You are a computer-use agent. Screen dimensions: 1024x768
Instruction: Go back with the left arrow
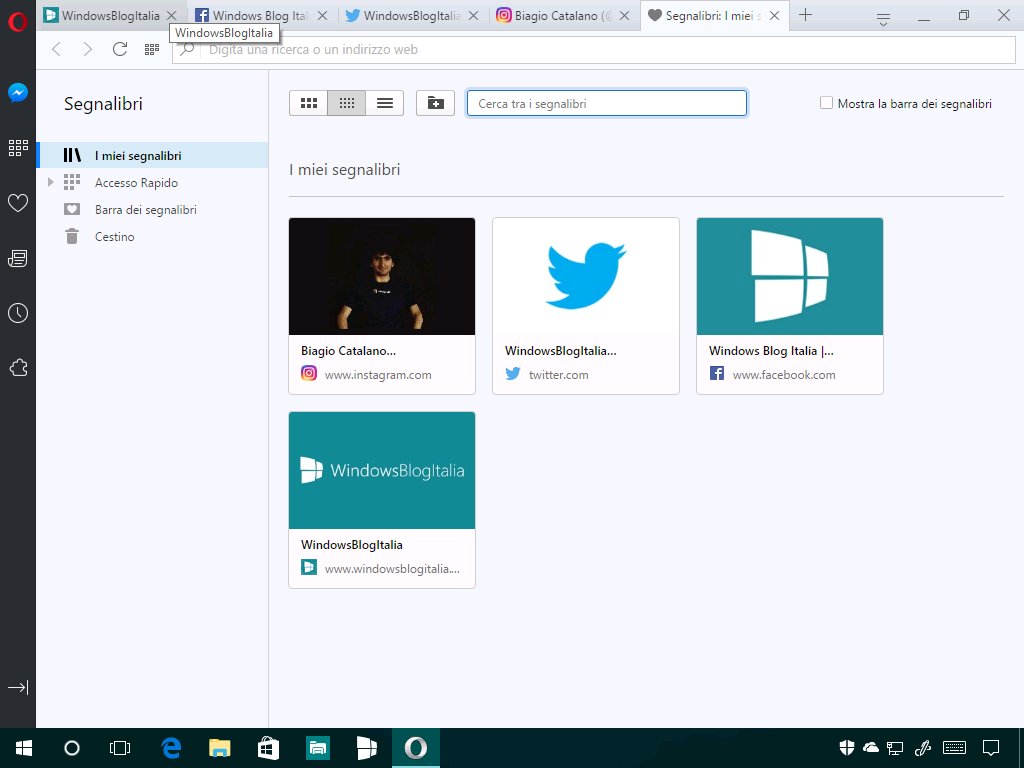pyautogui.click(x=57, y=49)
